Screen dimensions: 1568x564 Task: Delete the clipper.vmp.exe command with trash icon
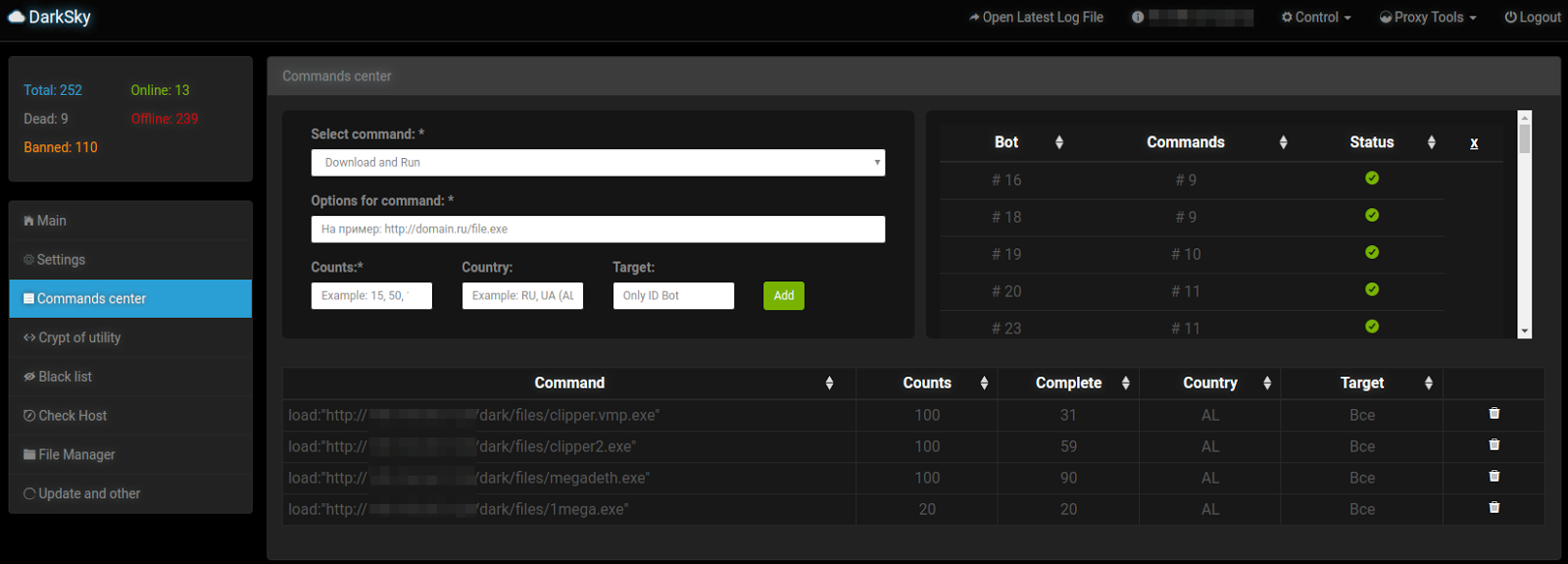click(1494, 414)
